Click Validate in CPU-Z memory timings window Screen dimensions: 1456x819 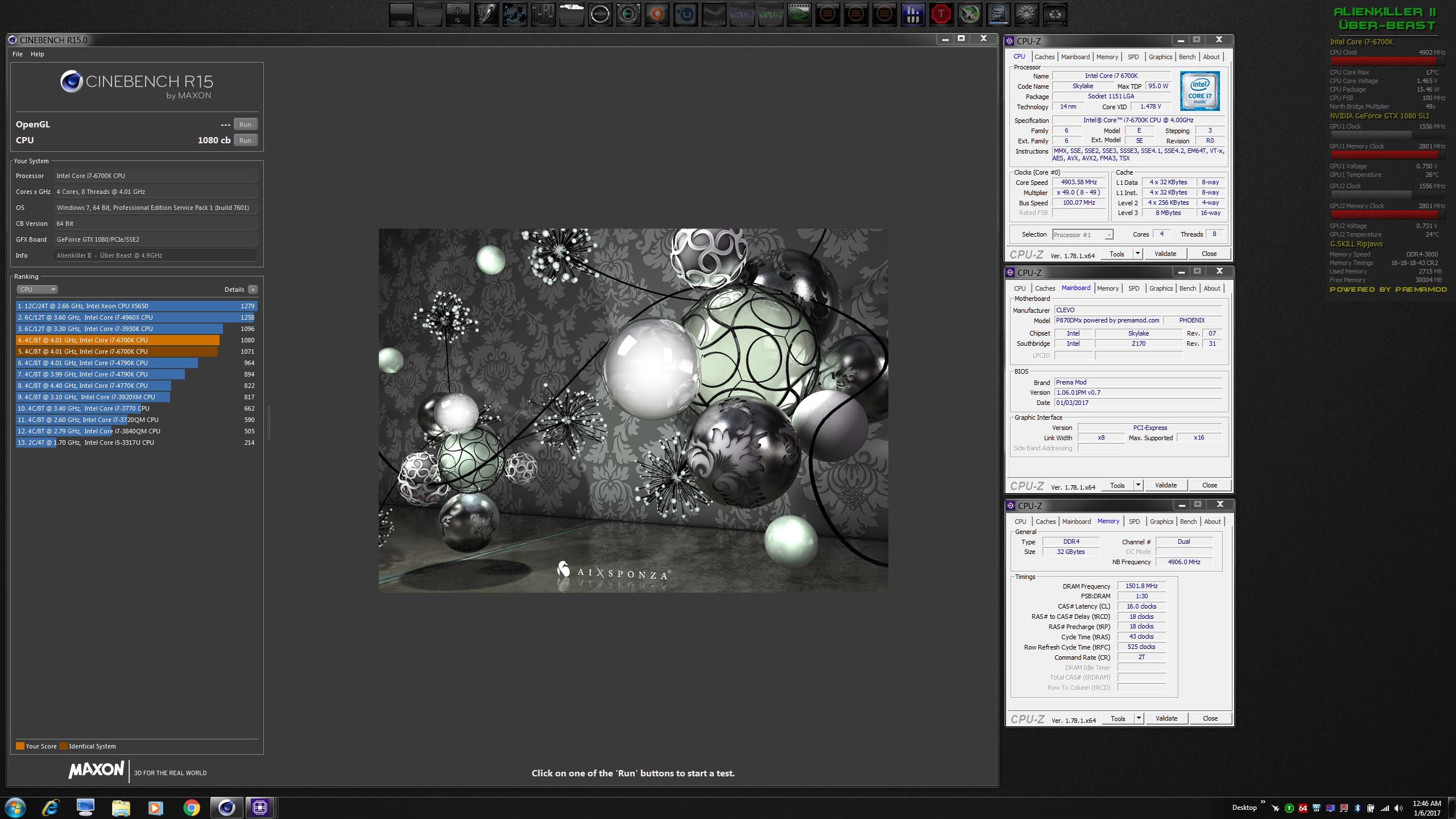pos(1166,718)
